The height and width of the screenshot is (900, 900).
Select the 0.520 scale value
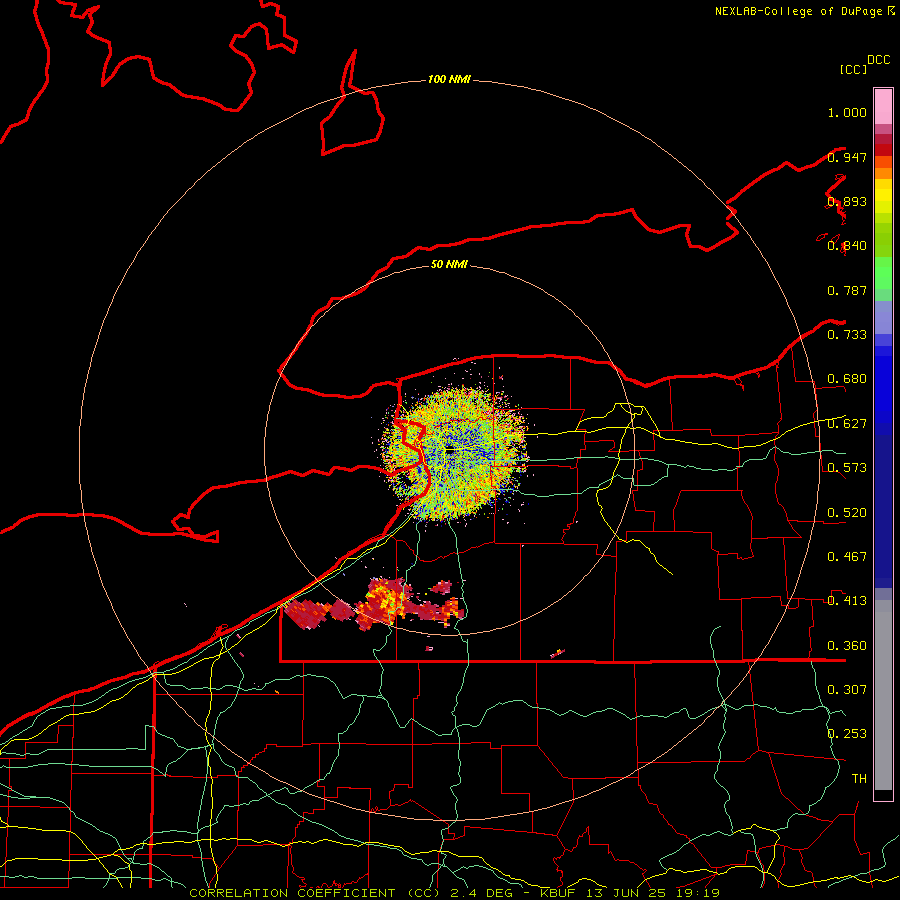tap(847, 512)
